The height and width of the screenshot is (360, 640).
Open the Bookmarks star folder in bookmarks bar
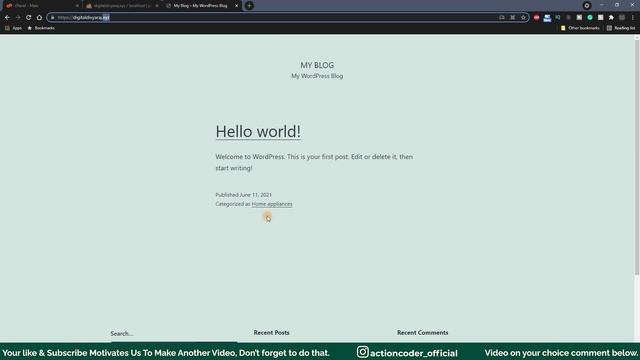click(x=41, y=28)
